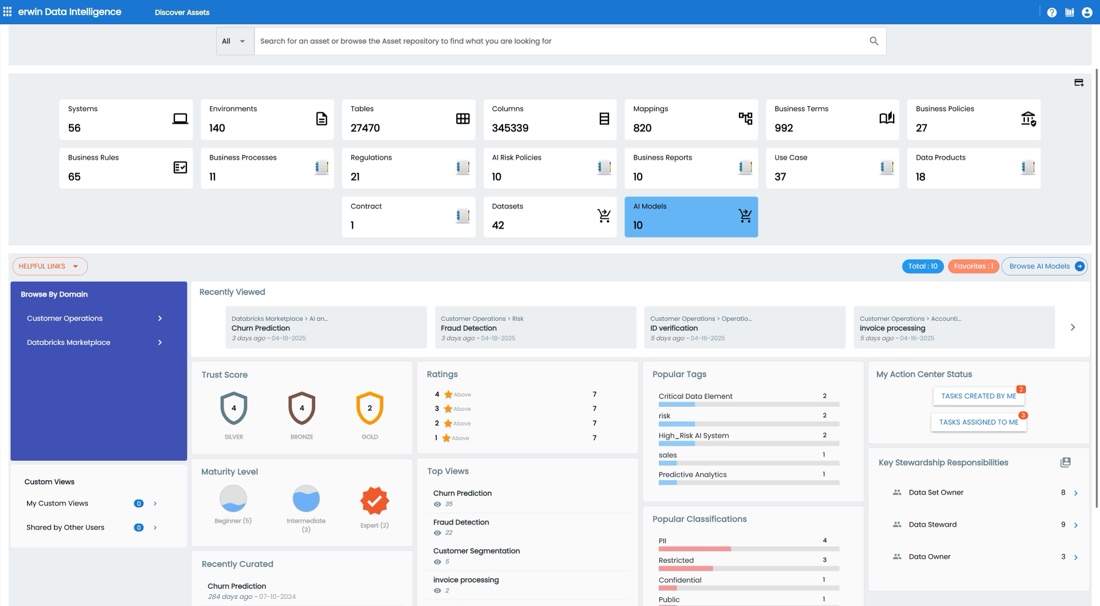Select the 4 stars and above rating filter
This screenshot has height=606, width=1100.
pyautogui.click(x=452, y=394)
